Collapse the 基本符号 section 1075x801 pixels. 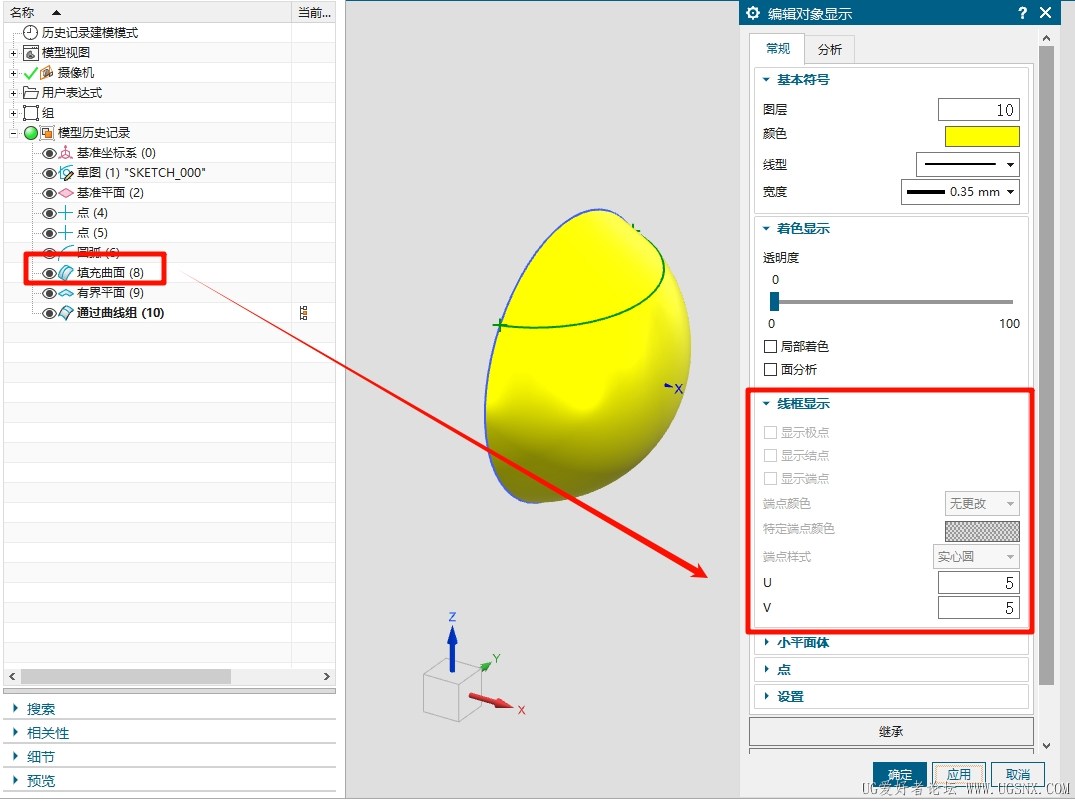pyautogui.click(x=766, y=80)
